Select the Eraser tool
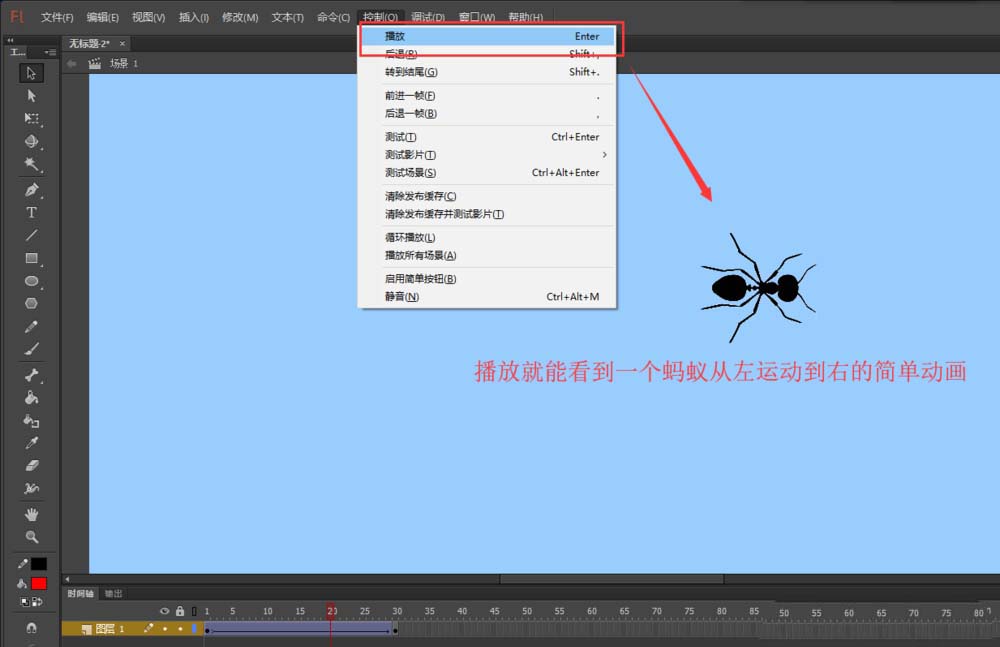The height and width of the screenshot is (647, 1000). pos(31,466)
